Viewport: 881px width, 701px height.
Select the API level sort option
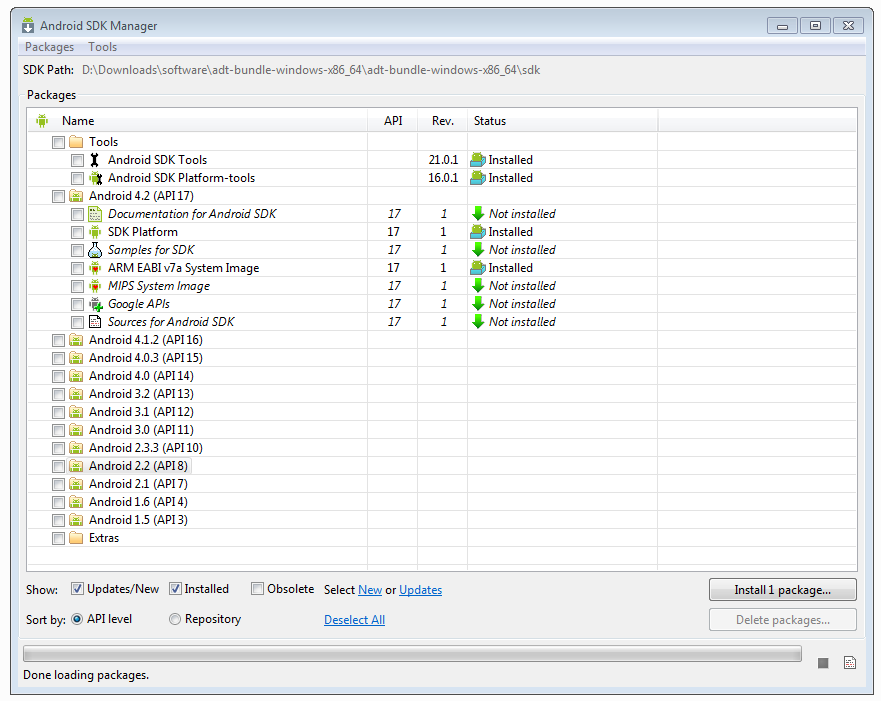click(78, 619)
